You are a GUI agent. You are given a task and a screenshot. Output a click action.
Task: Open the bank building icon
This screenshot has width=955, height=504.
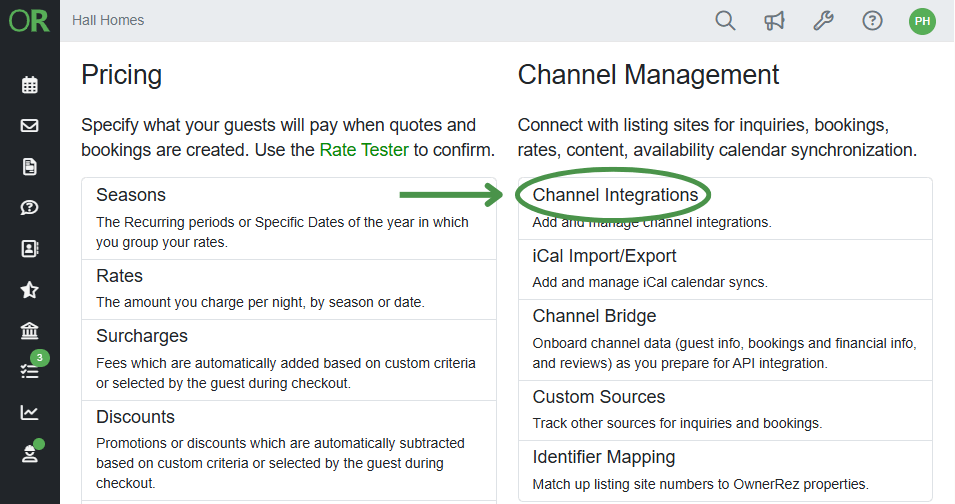(x=30, y=331)
